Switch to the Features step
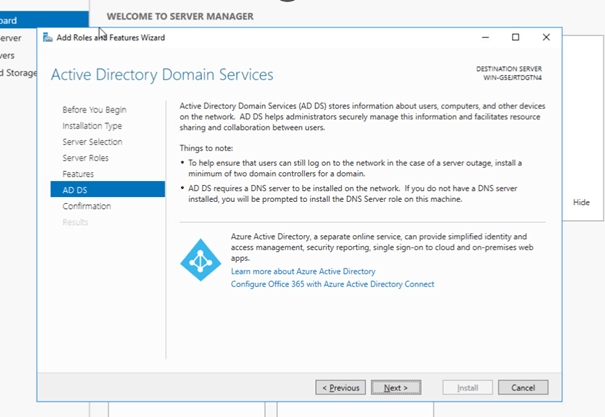The width and height of the screenshot is (605, 417). pos(77,173)
